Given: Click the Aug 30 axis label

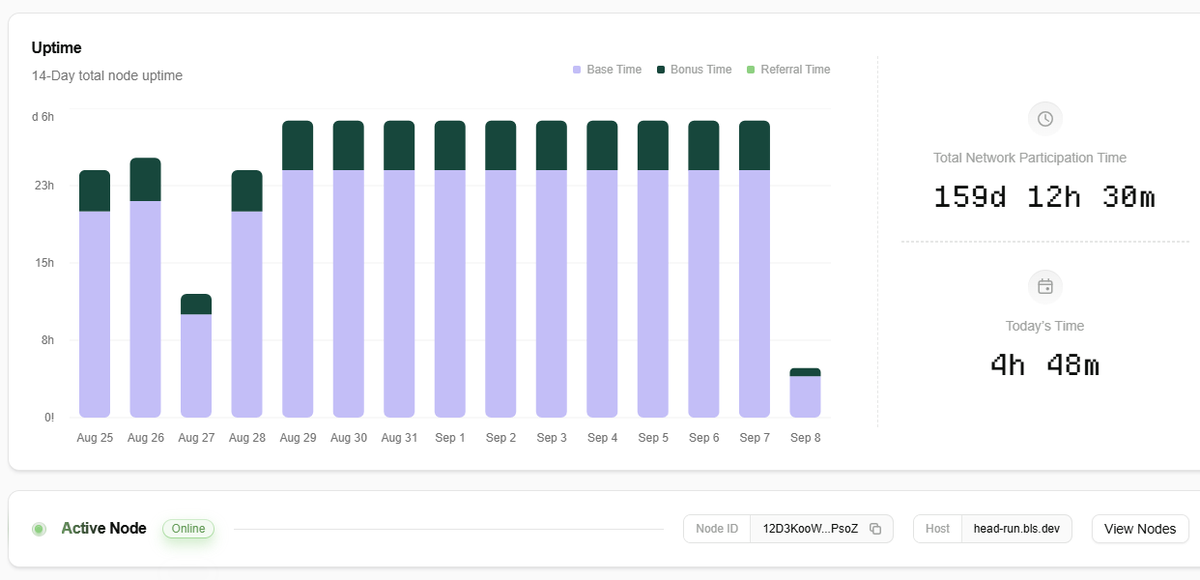Looking at the screenshot, I should click(349, 438).
